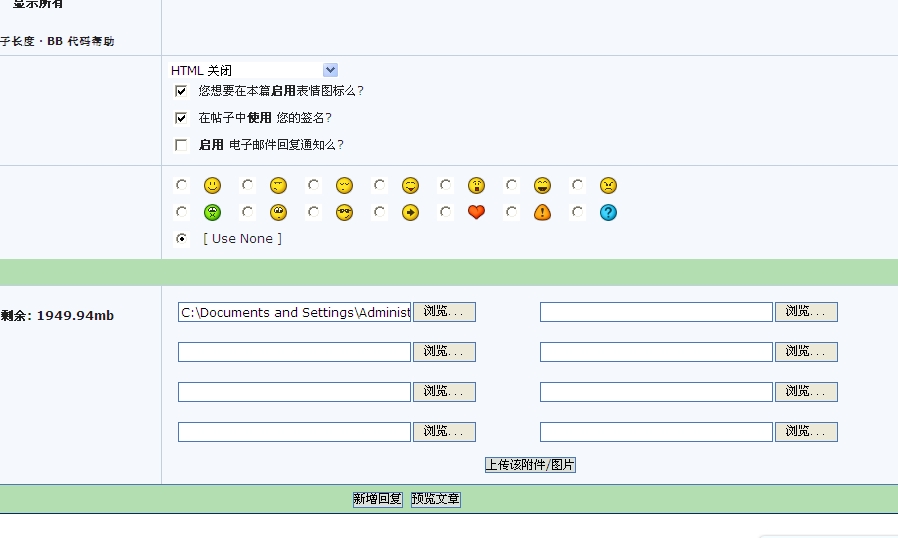Click the surprised open-mouth emoticon
This screenshot has height=538, width=898.
coord(476,185)
